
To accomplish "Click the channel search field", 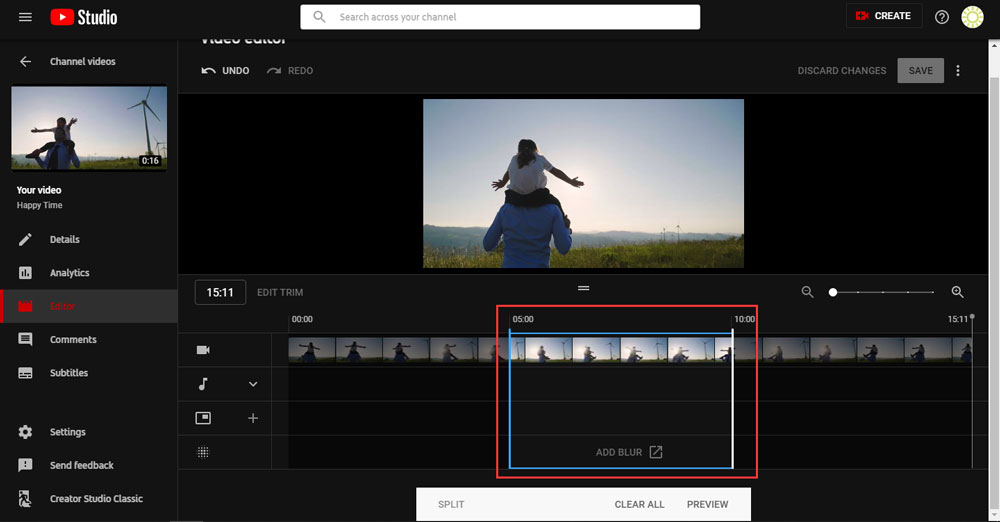I will point(500,17).
